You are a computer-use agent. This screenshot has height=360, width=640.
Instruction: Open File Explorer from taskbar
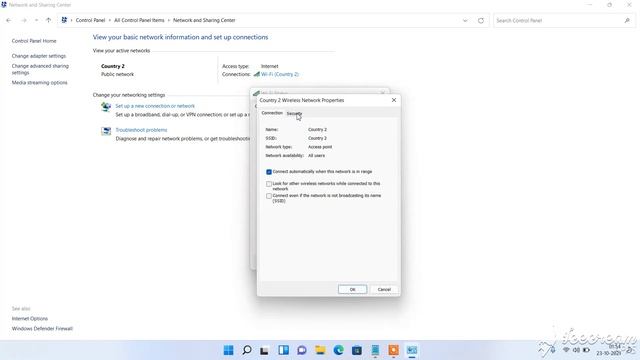pyautogui.click(x=320, y=350)
